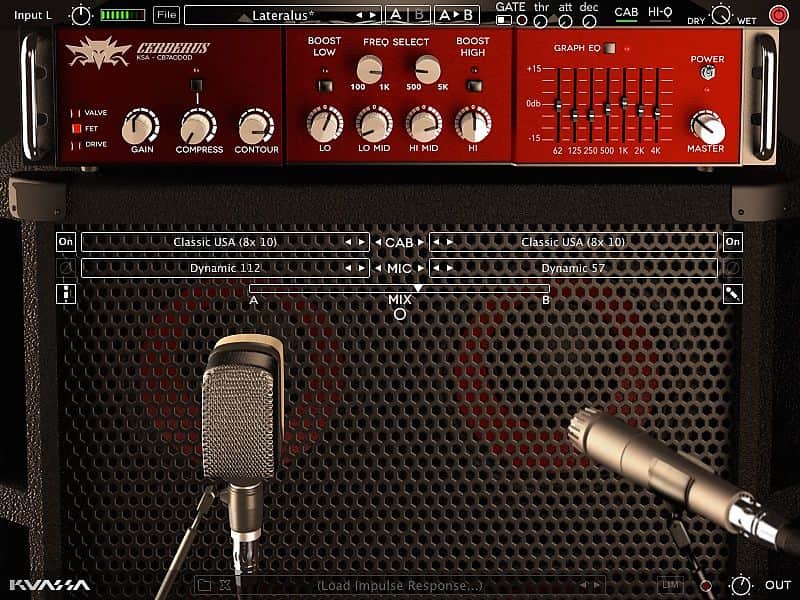Image resolution: width=800 pixels, height=600 pixels.
Task: Invert phase on mic B
Action: pos(733,268)
